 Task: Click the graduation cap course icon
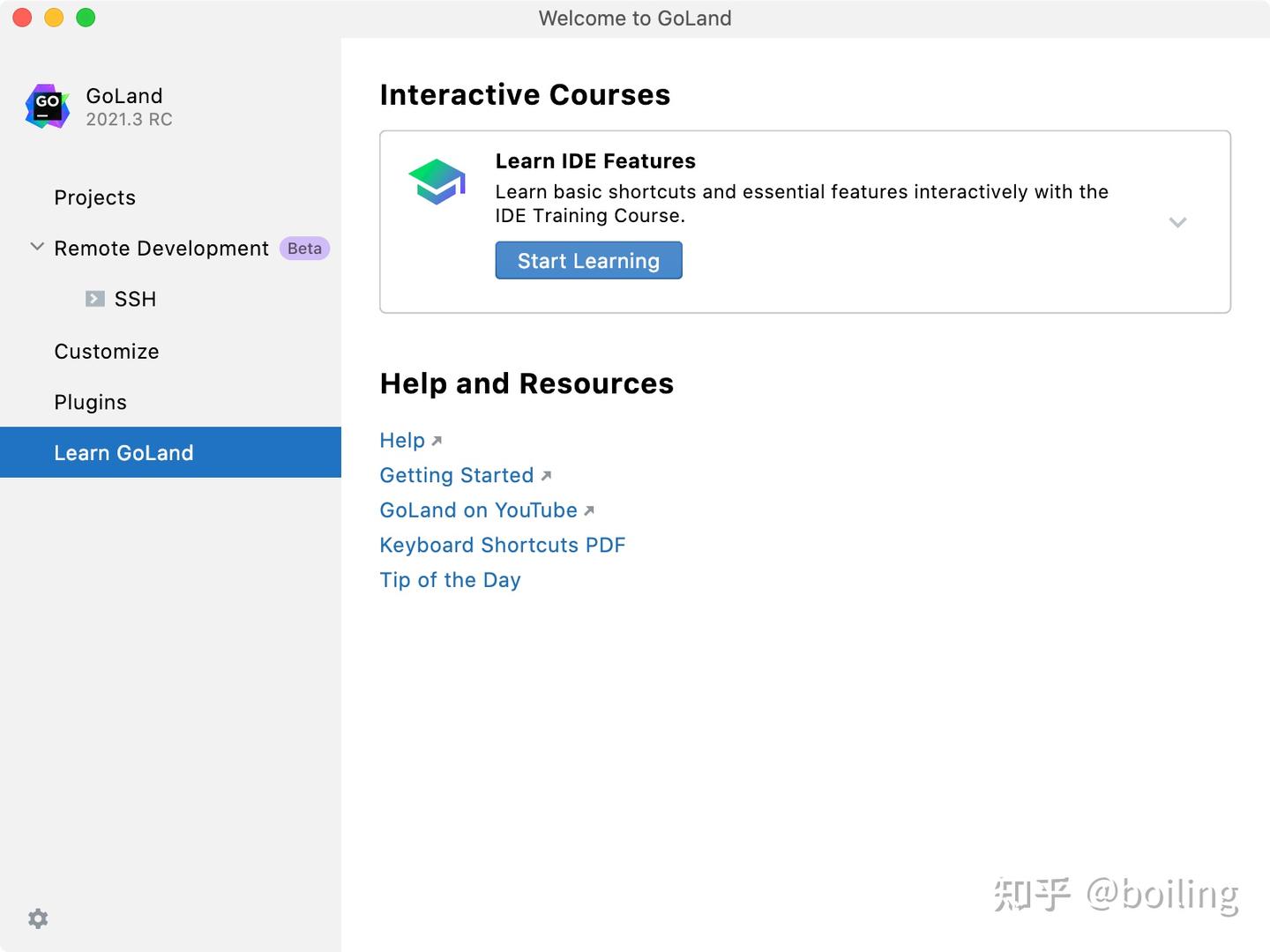(x=437, y=182)
